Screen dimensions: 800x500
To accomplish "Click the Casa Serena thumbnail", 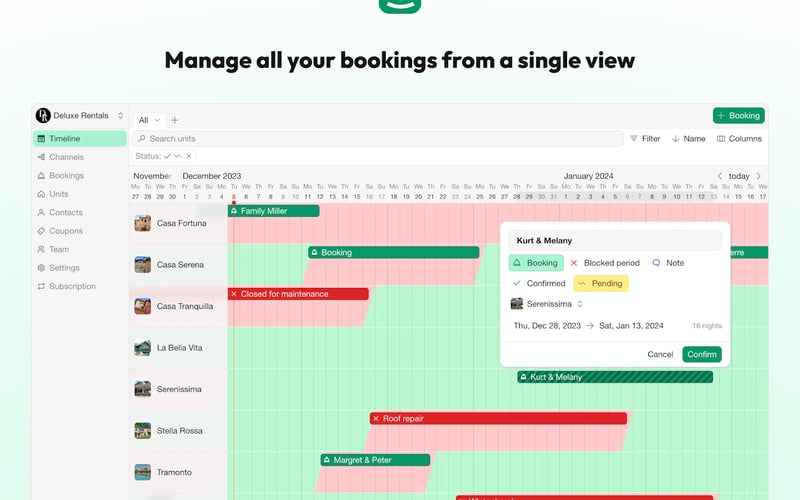I will click(142, 265).
